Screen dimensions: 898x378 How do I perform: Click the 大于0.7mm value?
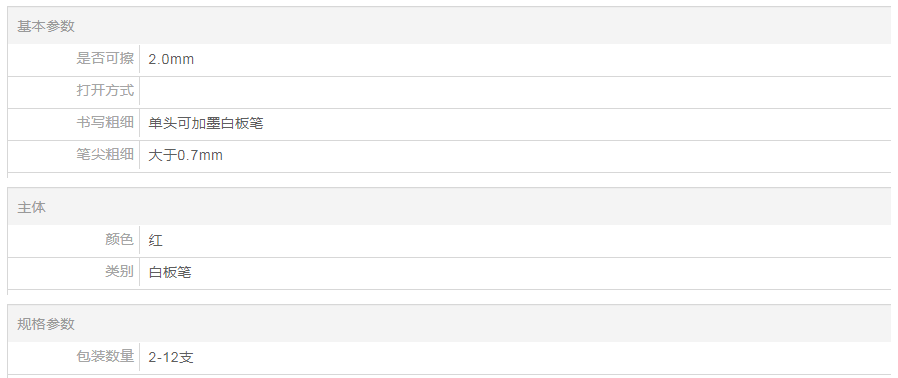[186, 155]
